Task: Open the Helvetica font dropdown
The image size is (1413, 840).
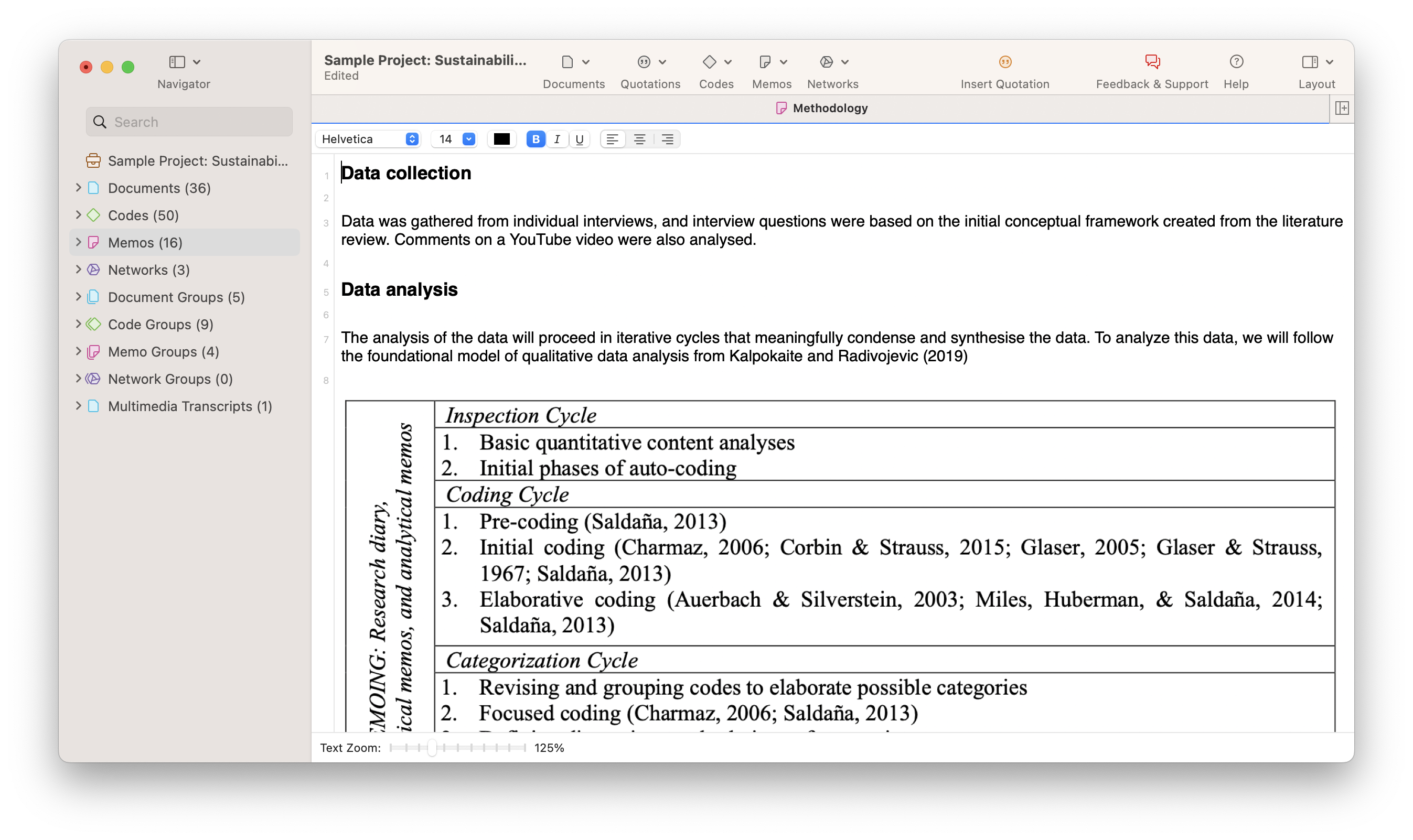Action: [369, 139]
